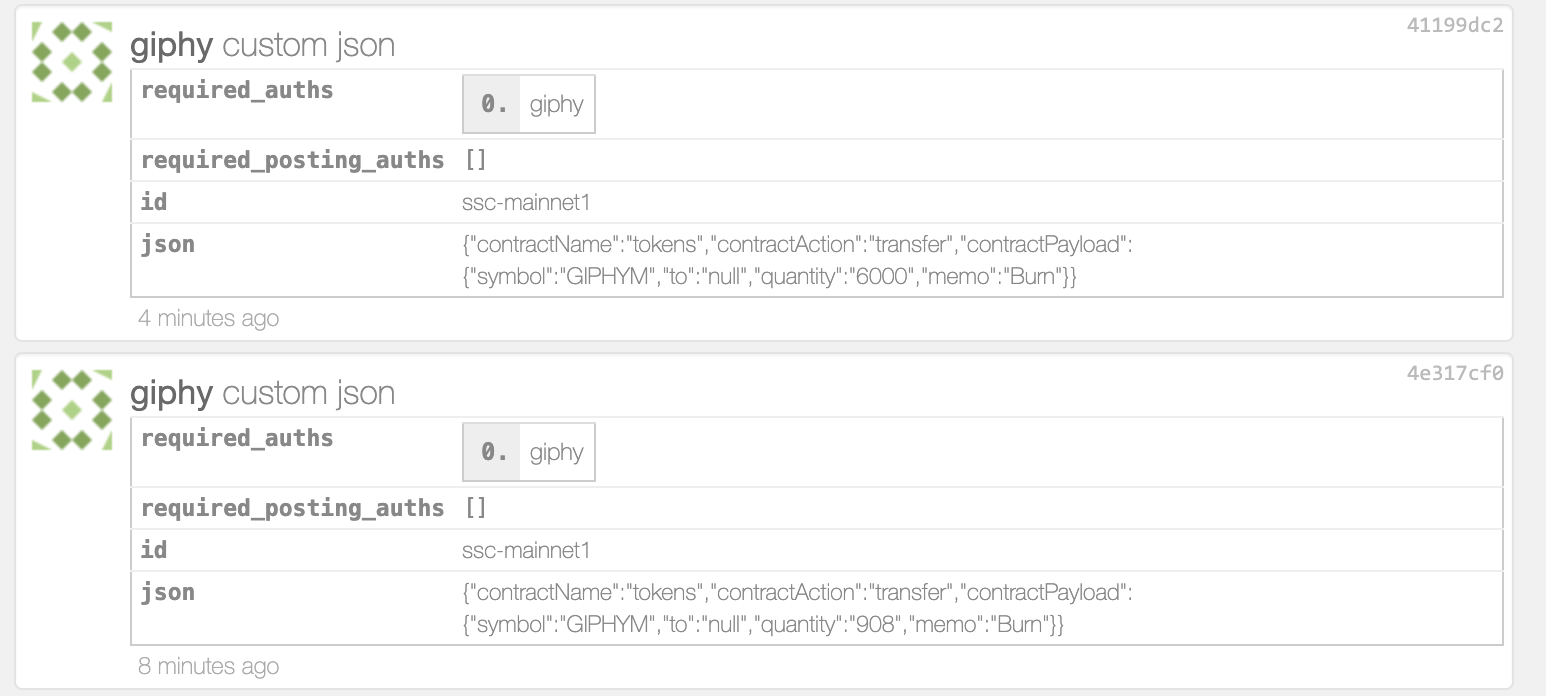1546x696 pixels.
Task: Click required_posting_auths label in second transaction
Action: pos(292,508)
